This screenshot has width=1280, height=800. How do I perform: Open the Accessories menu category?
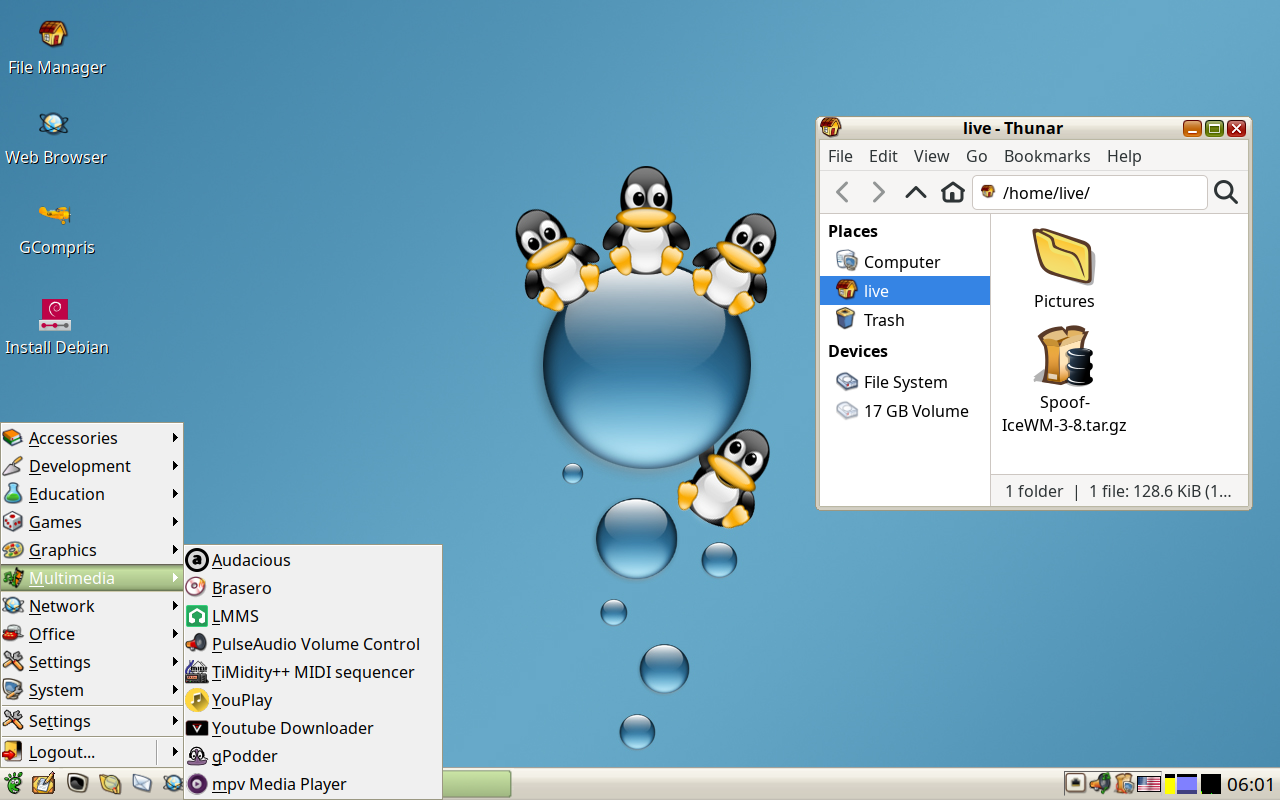[91, 438]
